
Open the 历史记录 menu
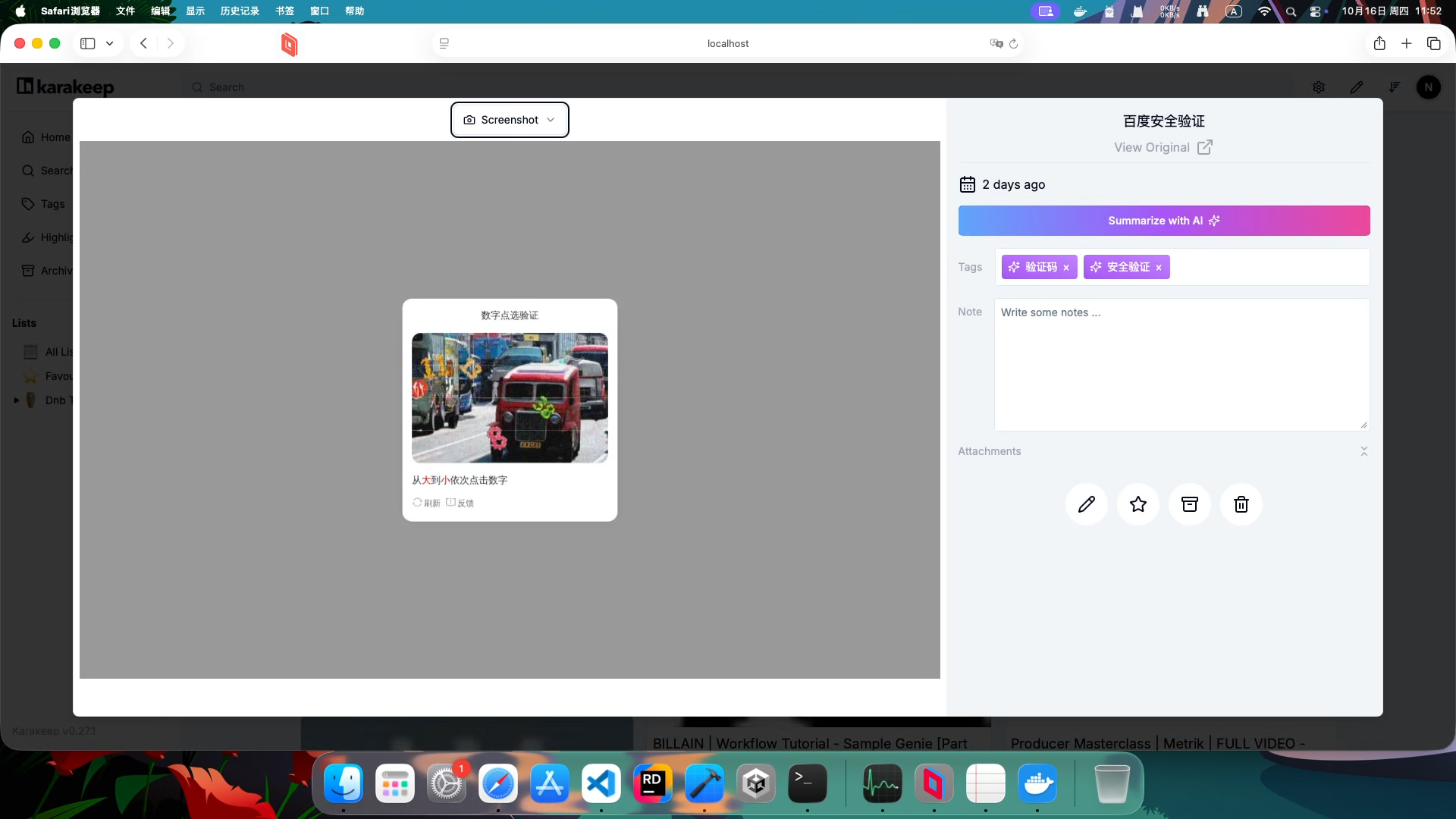[x=240, y=11]
